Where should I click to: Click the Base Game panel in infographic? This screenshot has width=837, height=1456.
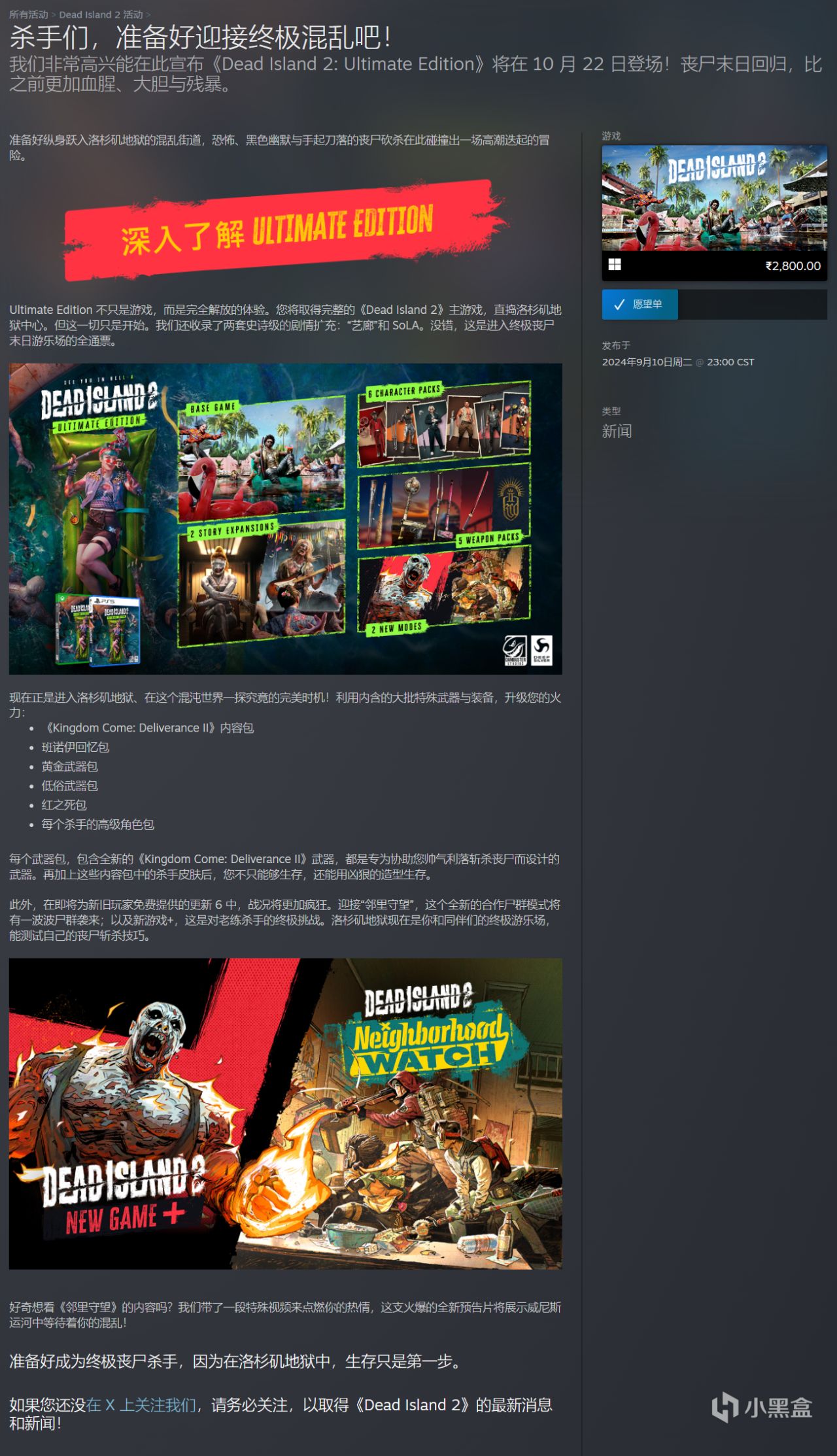pos(262,460)
